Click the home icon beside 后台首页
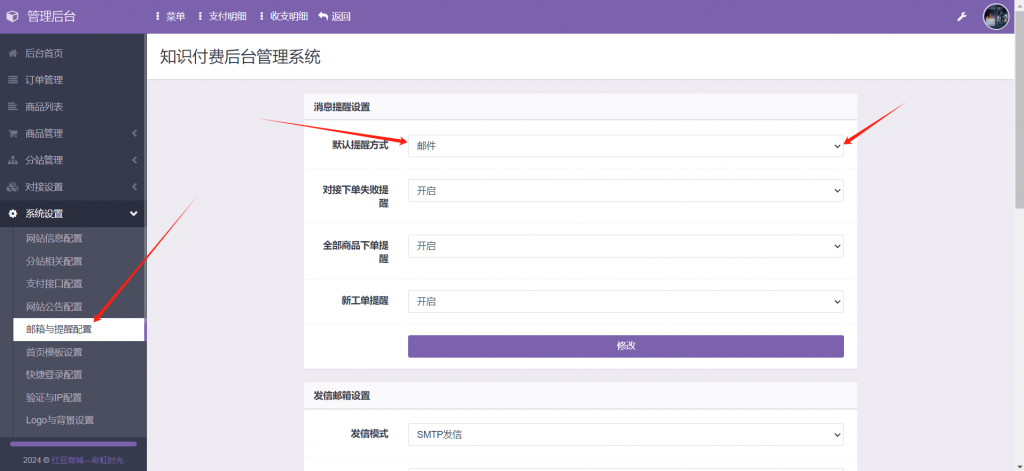 click(x=12, y=54)
